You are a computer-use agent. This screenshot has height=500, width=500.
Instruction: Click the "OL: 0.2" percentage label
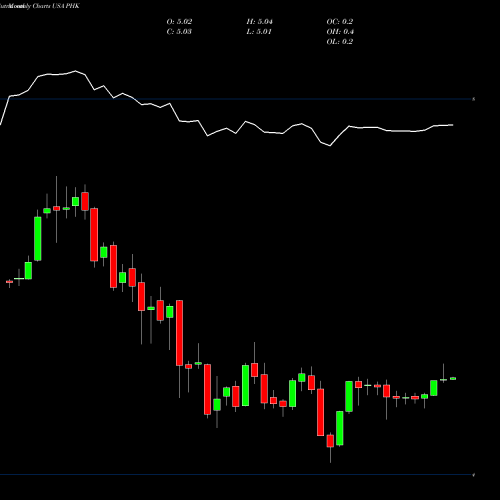click(x=340, y=42)
